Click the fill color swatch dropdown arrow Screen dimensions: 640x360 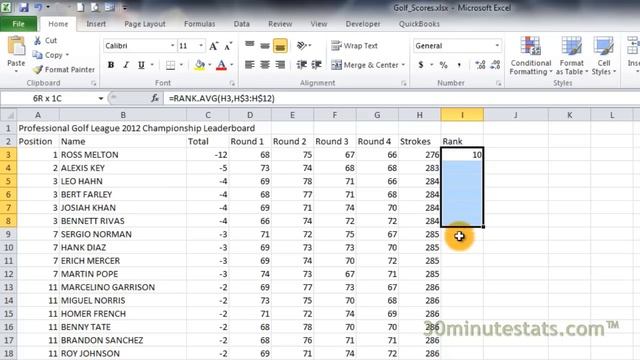[210, 65]
